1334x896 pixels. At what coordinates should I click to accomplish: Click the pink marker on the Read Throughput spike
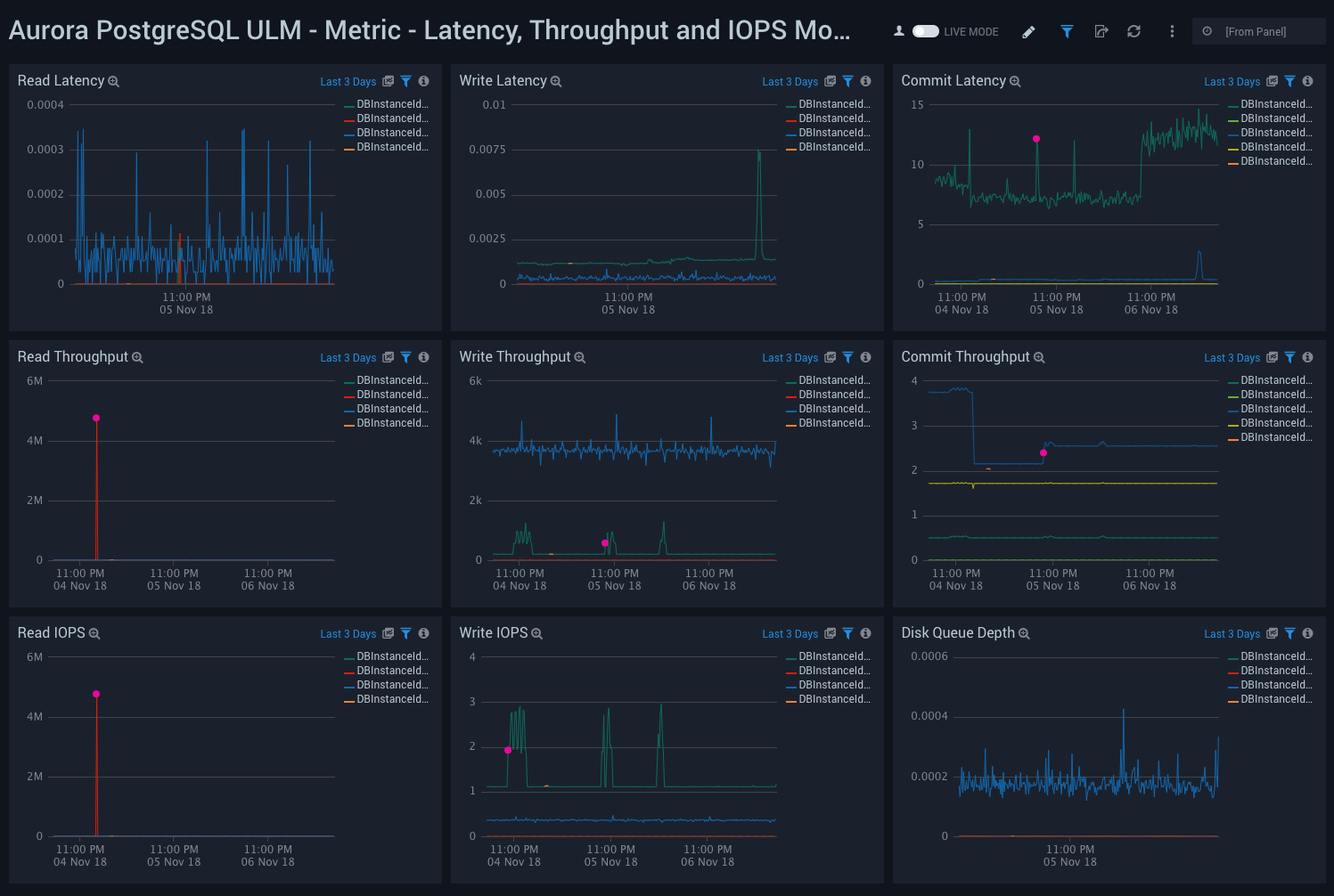(96, 417)
